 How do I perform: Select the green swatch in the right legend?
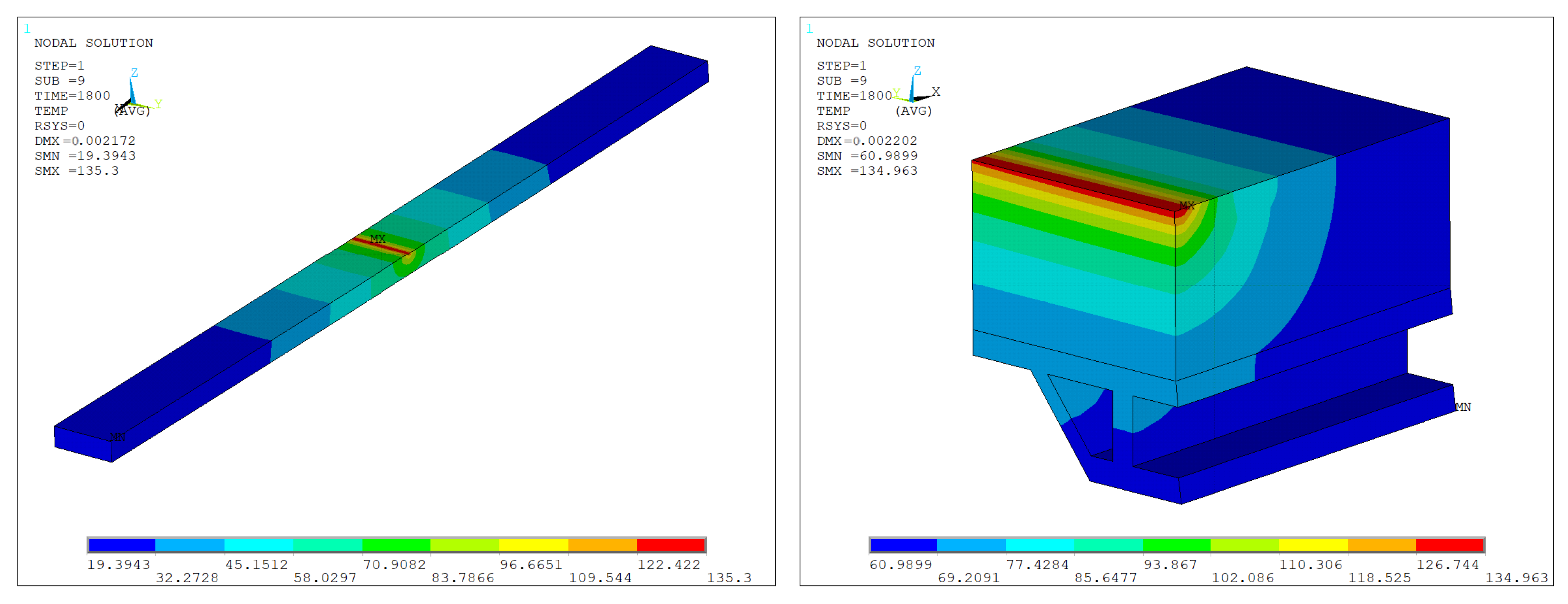tap(1176, 545)
